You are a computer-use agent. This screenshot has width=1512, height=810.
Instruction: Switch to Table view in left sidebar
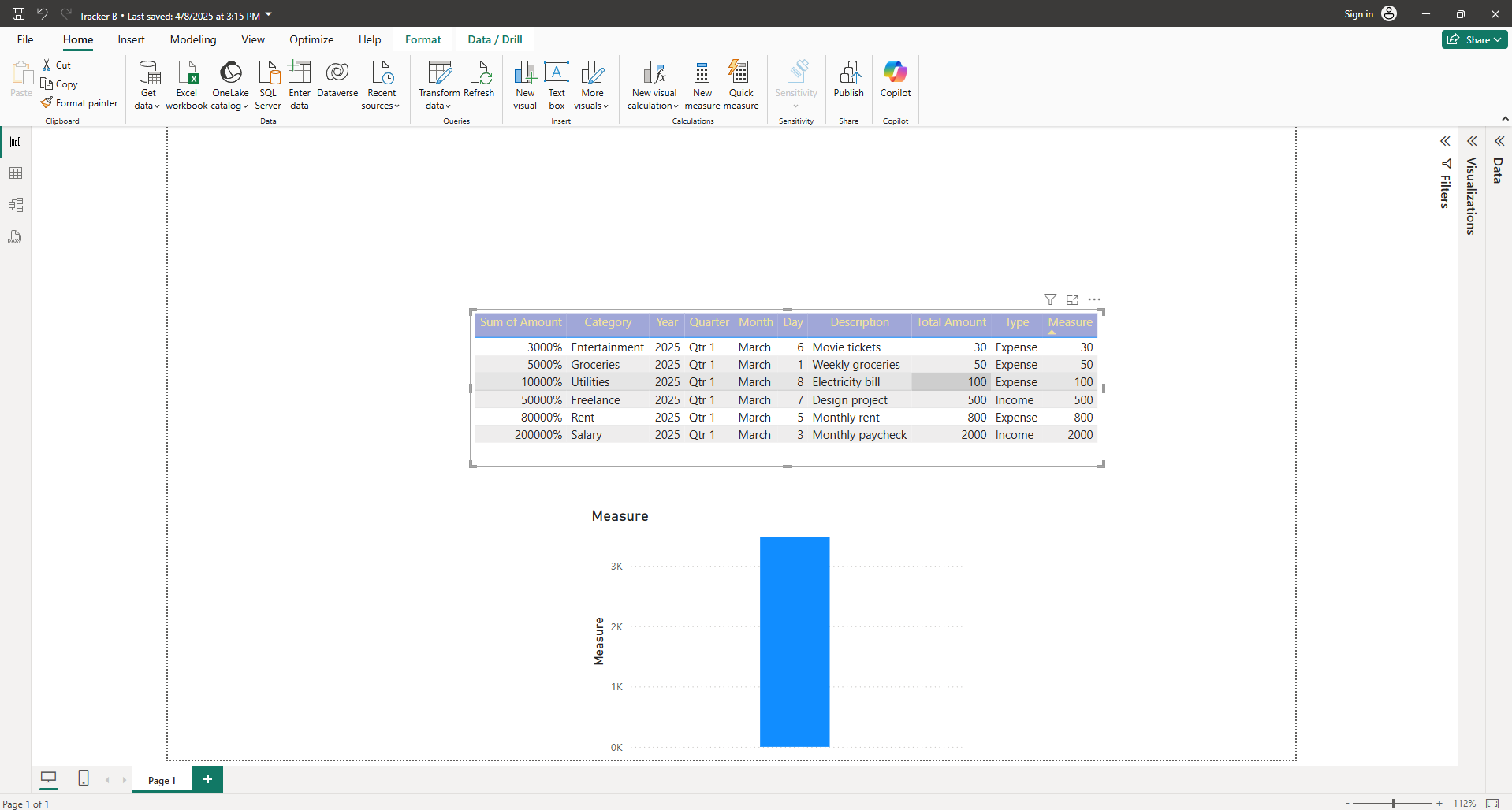(16, 173)
